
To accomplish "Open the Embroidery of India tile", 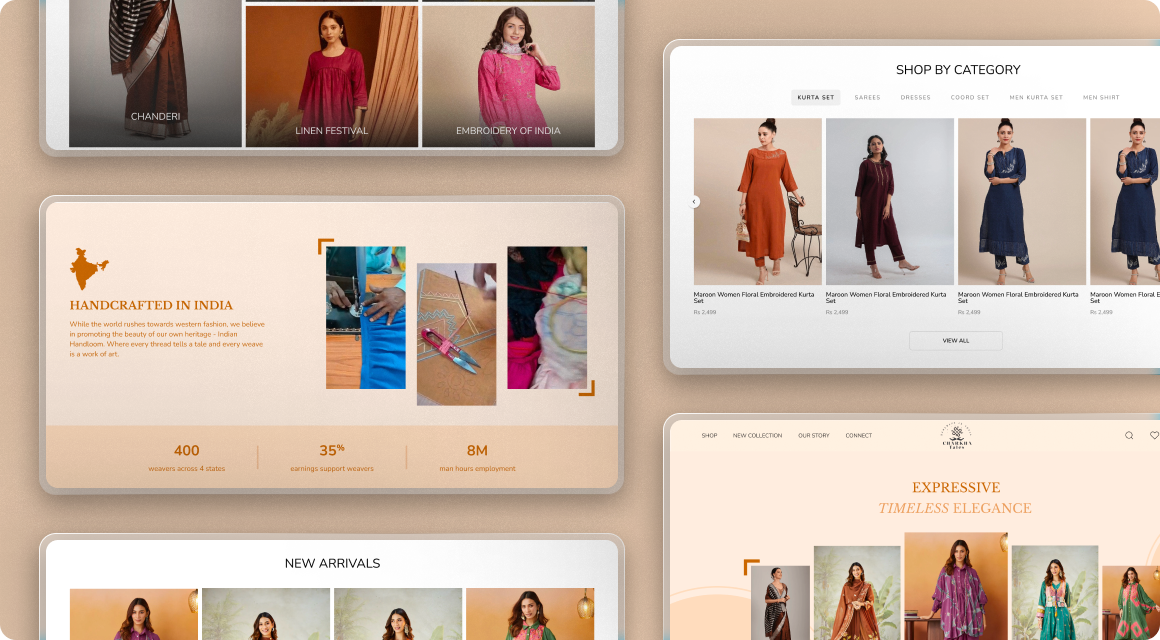I will click(508, 76).
